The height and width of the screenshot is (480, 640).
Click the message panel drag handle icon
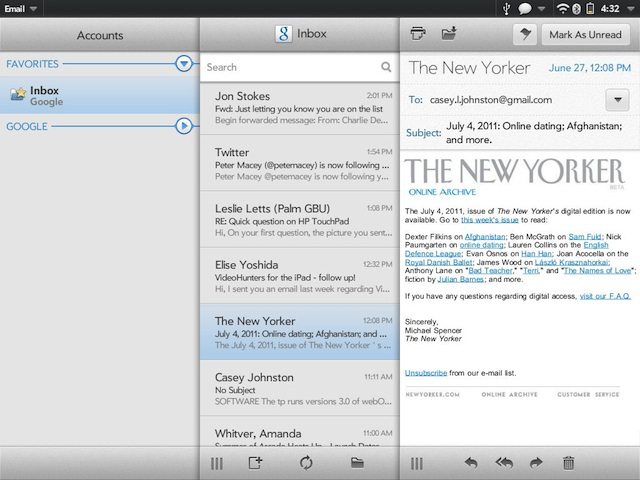point(417,464)
